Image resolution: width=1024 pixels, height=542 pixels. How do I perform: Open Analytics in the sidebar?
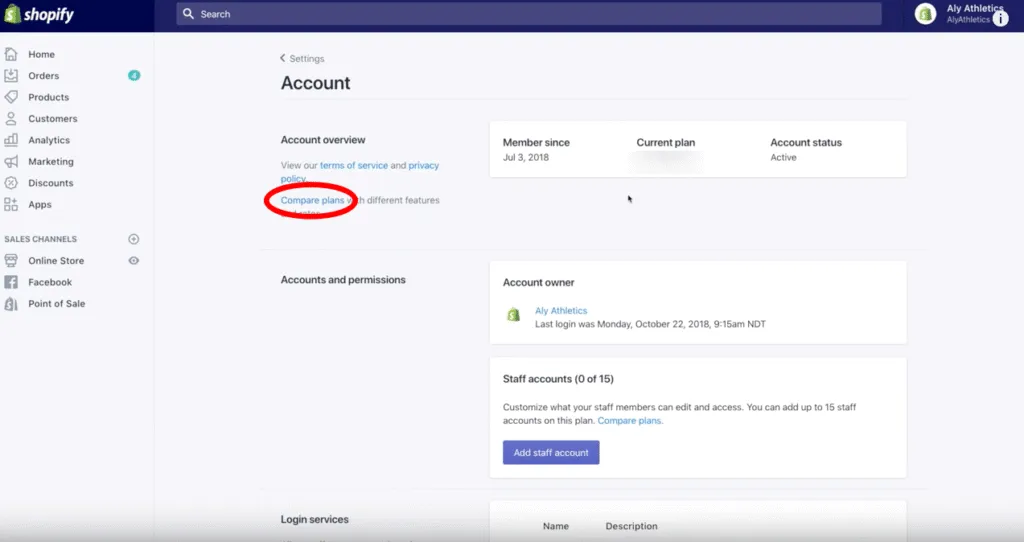click(x=49, y=140)
